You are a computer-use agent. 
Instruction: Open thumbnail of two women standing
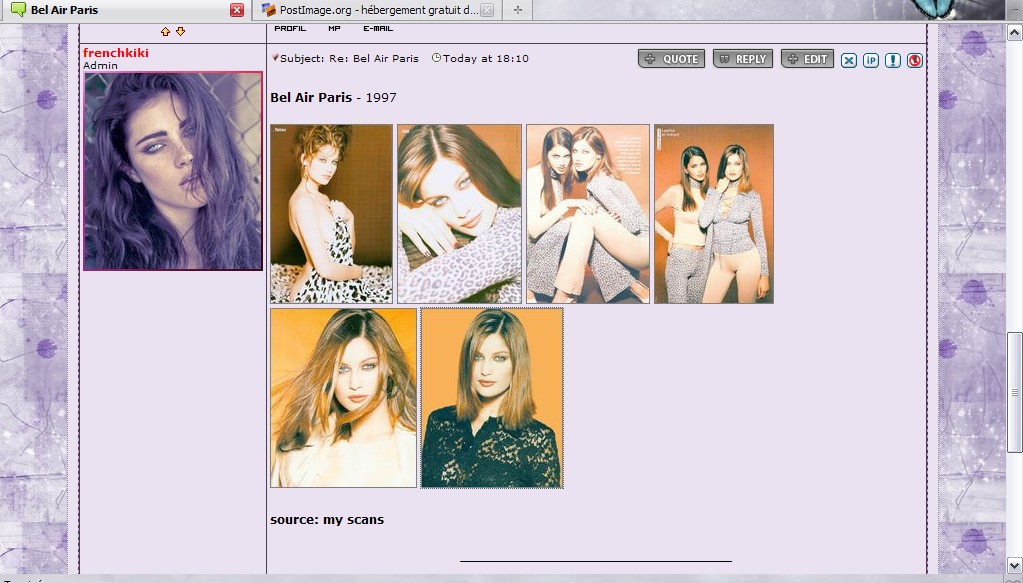click(714, 214)
